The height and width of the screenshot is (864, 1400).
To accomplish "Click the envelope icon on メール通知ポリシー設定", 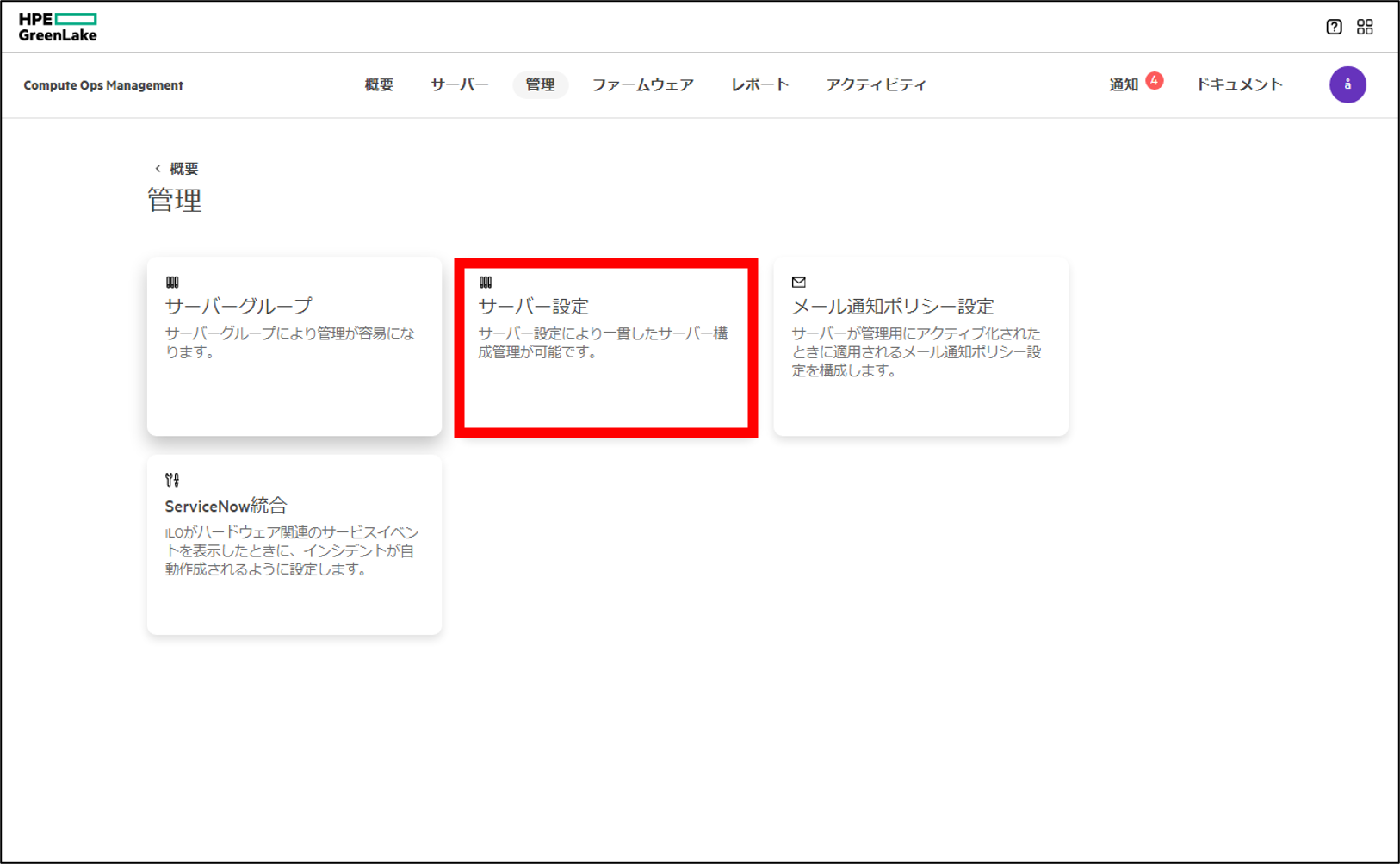I will [x=799, y=282].
